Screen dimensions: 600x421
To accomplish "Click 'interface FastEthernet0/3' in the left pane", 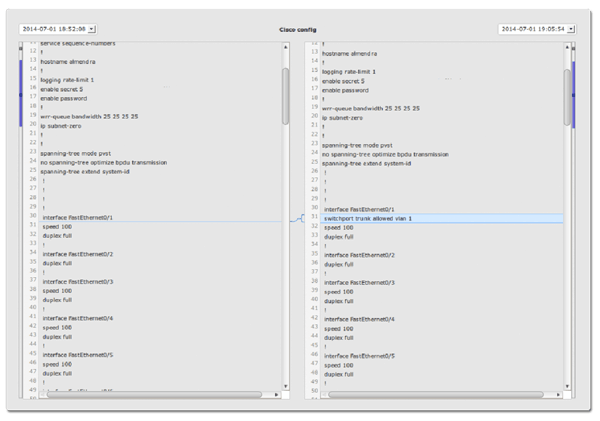I will click(x=78, y=282).
